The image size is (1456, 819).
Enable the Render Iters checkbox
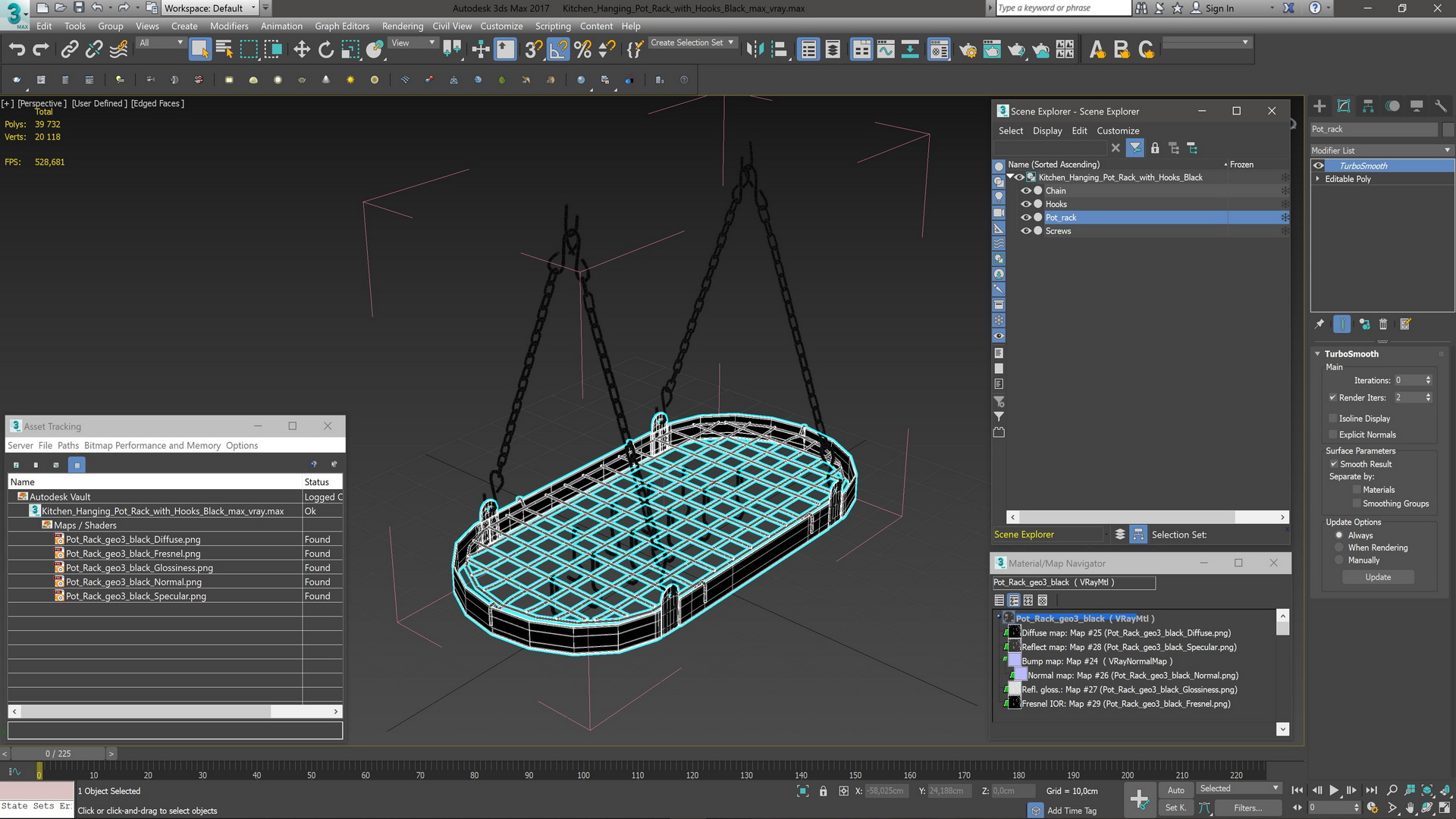(1333, 397)
